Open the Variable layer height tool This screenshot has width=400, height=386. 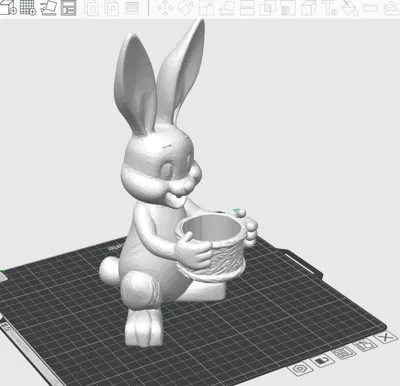(x=132, y=8)
